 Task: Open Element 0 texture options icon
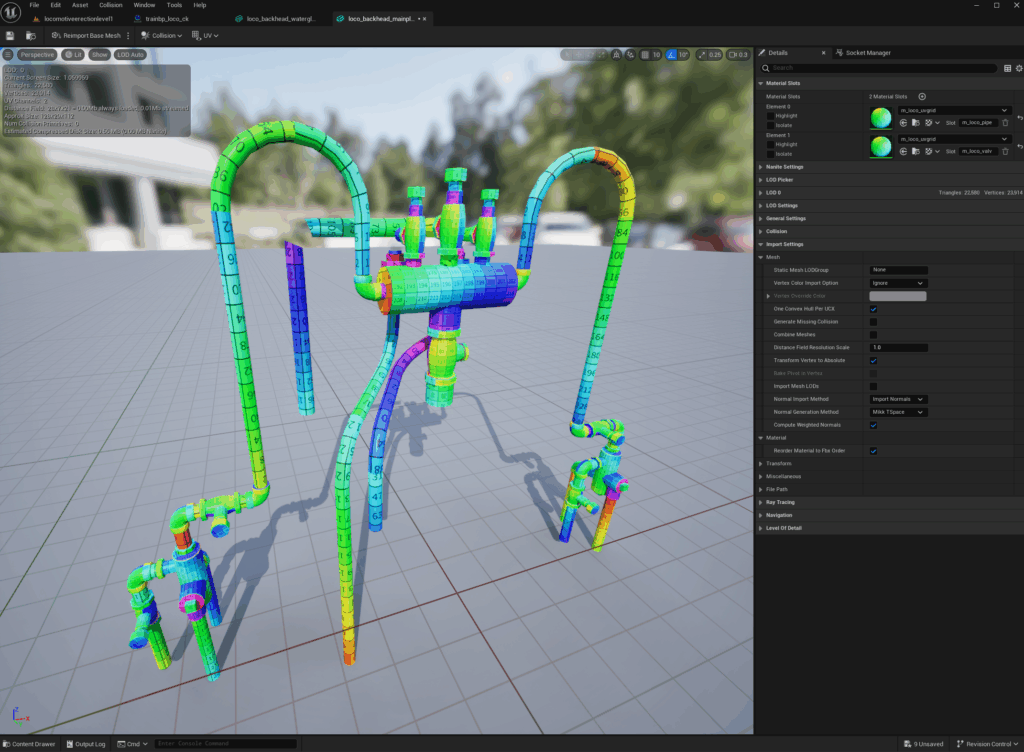point(931,123)
